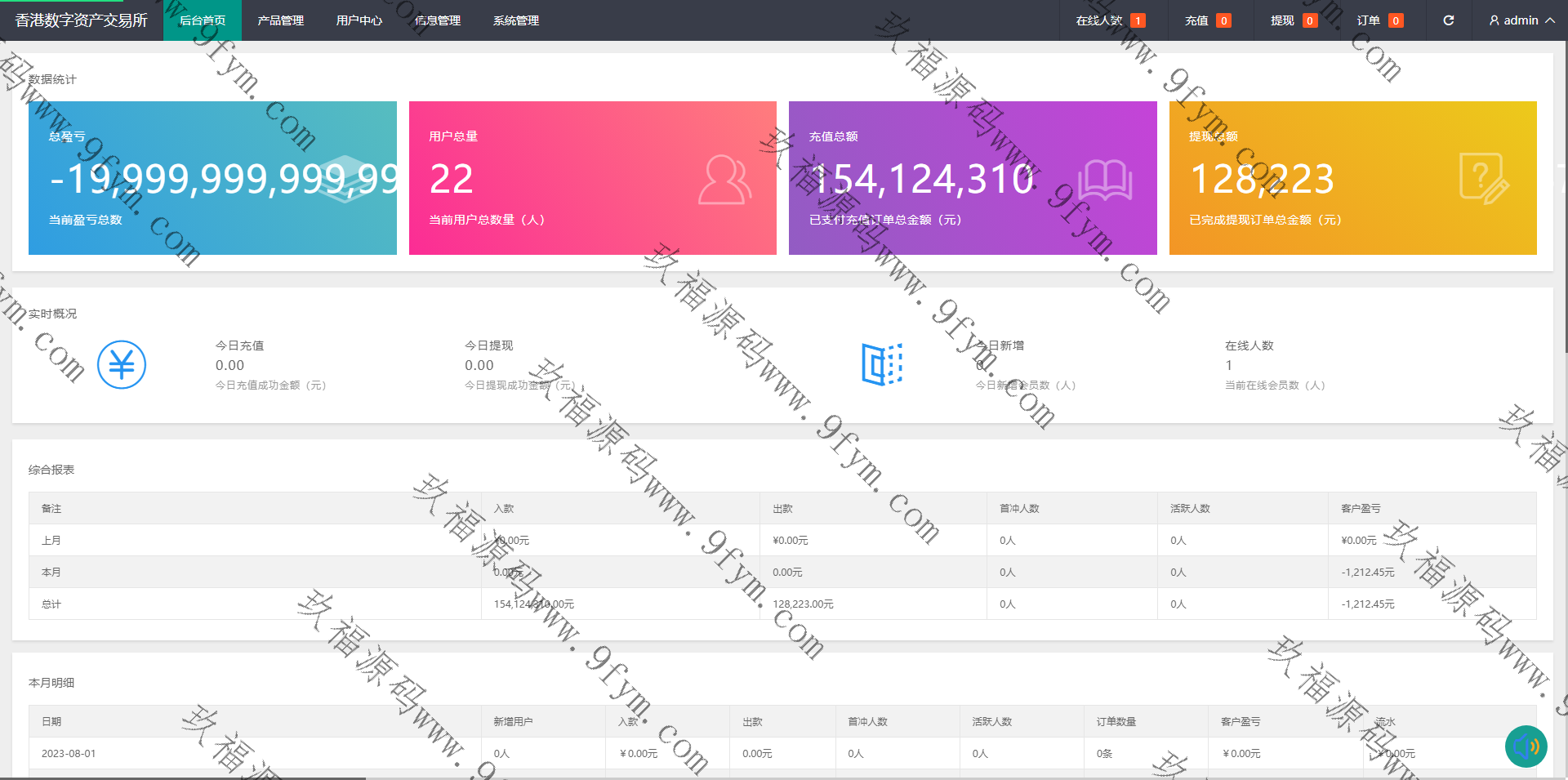Screen dimensions: 1568x780
Task: Click the user silhouette icon on pink card
Action: tap(724, 180)
